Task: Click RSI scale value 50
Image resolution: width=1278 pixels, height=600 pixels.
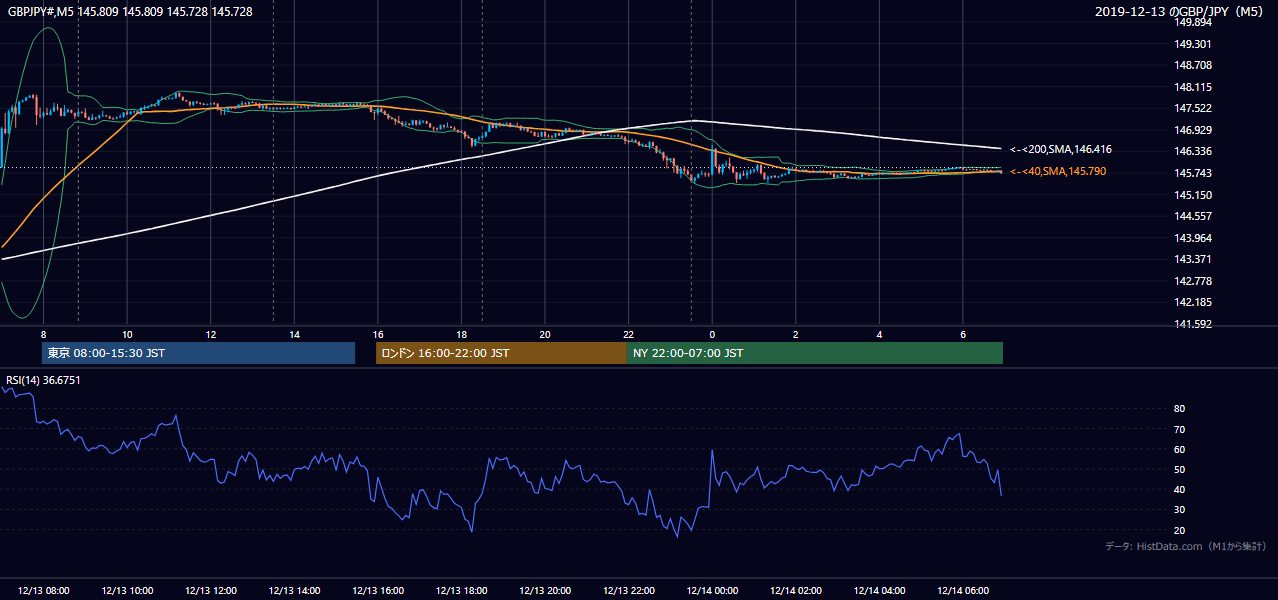Action: point(1180,470)
